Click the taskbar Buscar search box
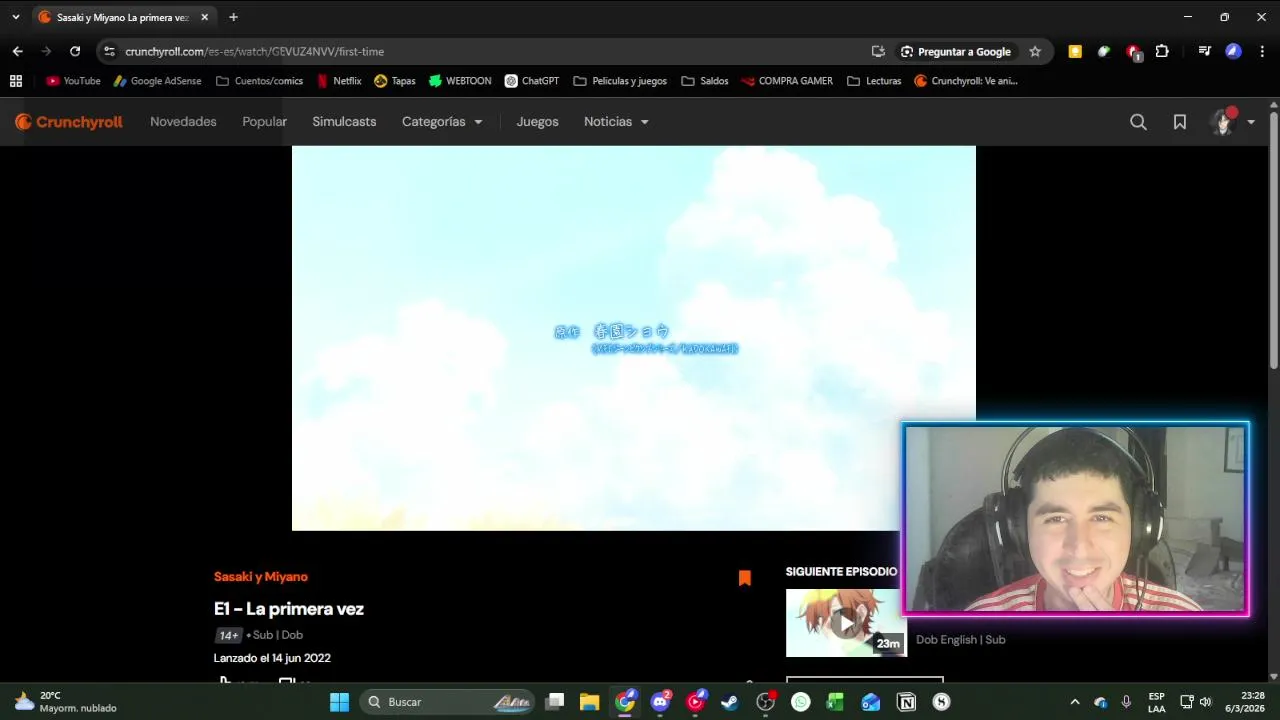This screenshot has height=720, width=1280. coord(447,702)
